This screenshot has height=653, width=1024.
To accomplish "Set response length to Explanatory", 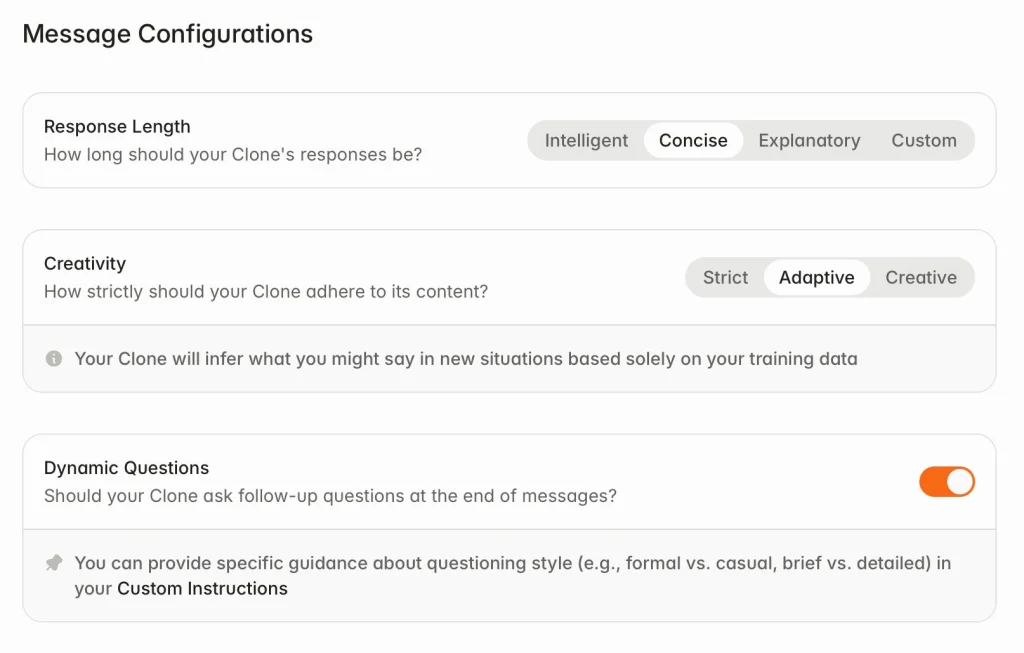I will click(x=809, y=140).
